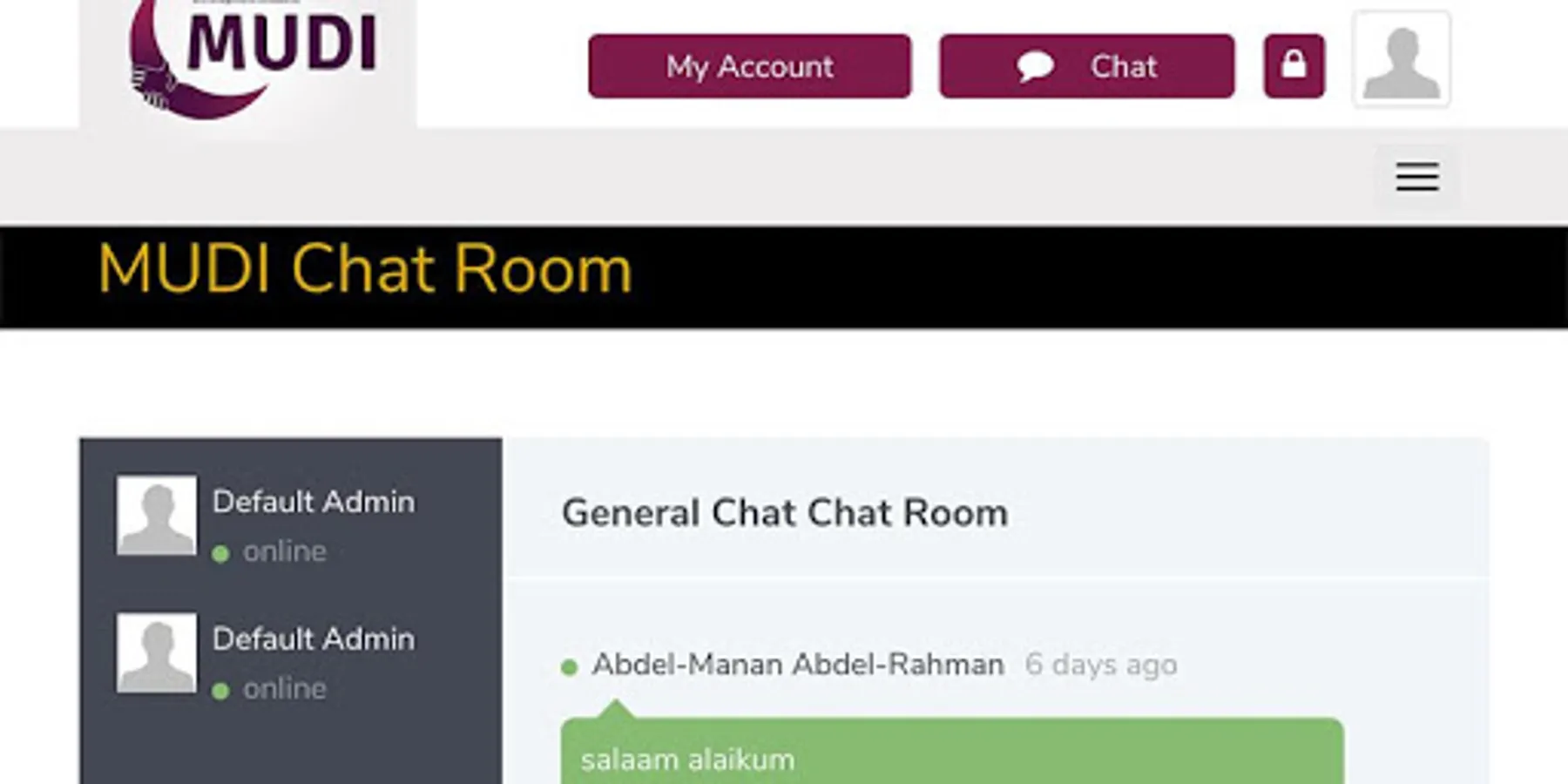The height and width of the screenshot is (784, 1568).
Task: Open the profile avatar in the header
Action: click(1401, 59)
